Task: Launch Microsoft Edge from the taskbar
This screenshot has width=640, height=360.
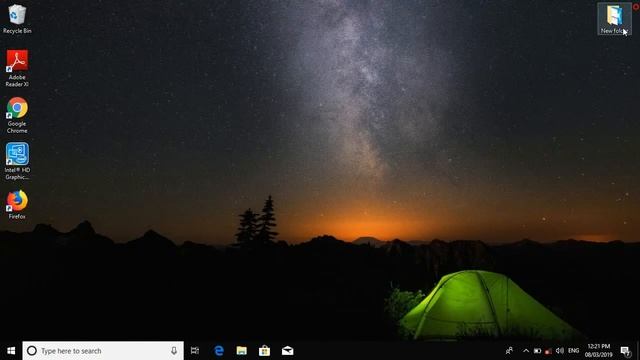Action: coord(219,351)
